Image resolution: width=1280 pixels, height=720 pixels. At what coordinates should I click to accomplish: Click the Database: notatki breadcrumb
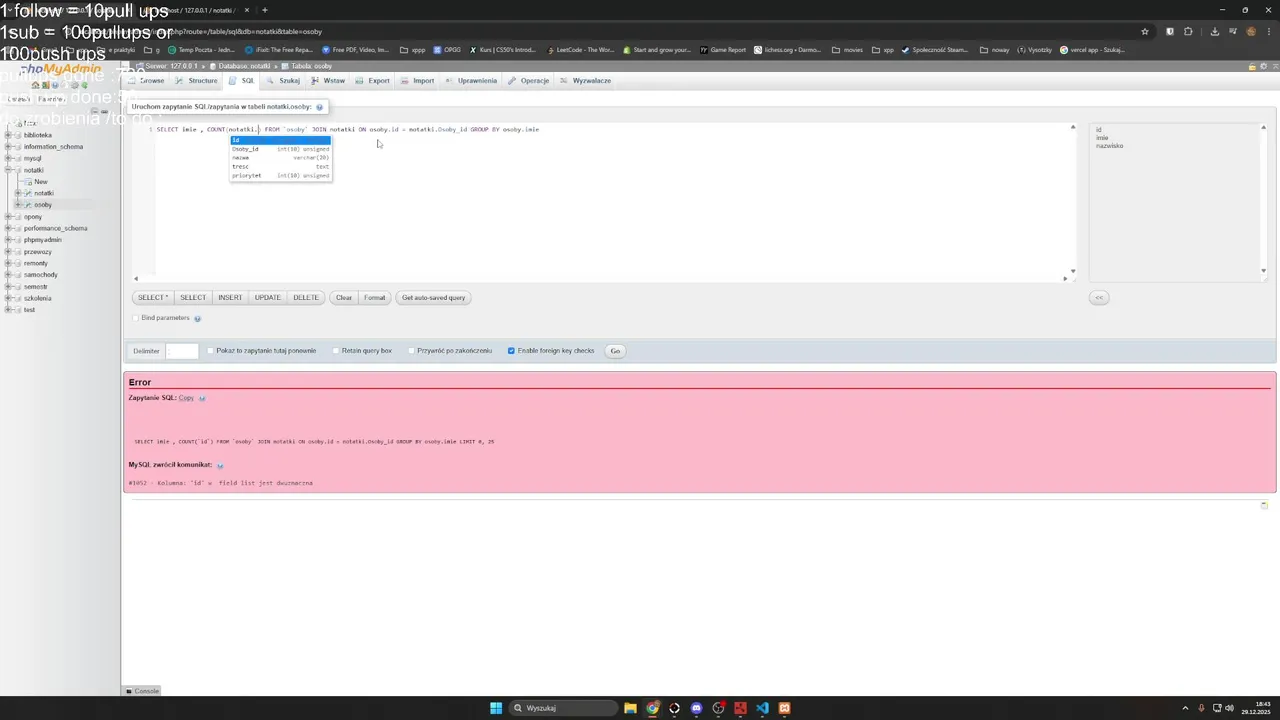(244, 66)
